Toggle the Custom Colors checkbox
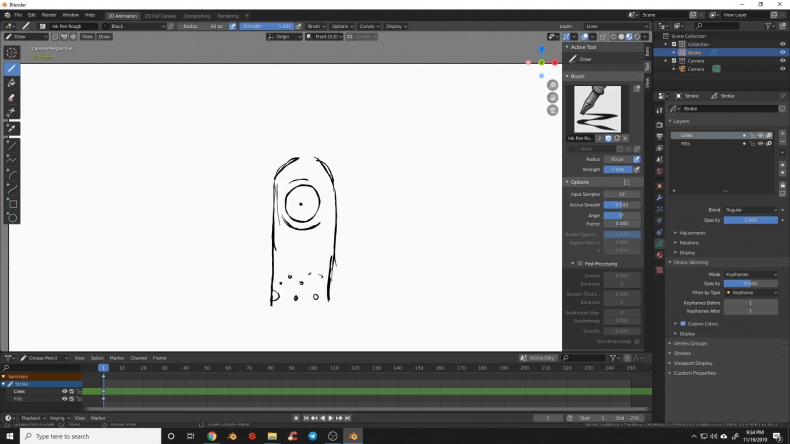The width and height of the screenshot is (790, 444). (683, 323)
